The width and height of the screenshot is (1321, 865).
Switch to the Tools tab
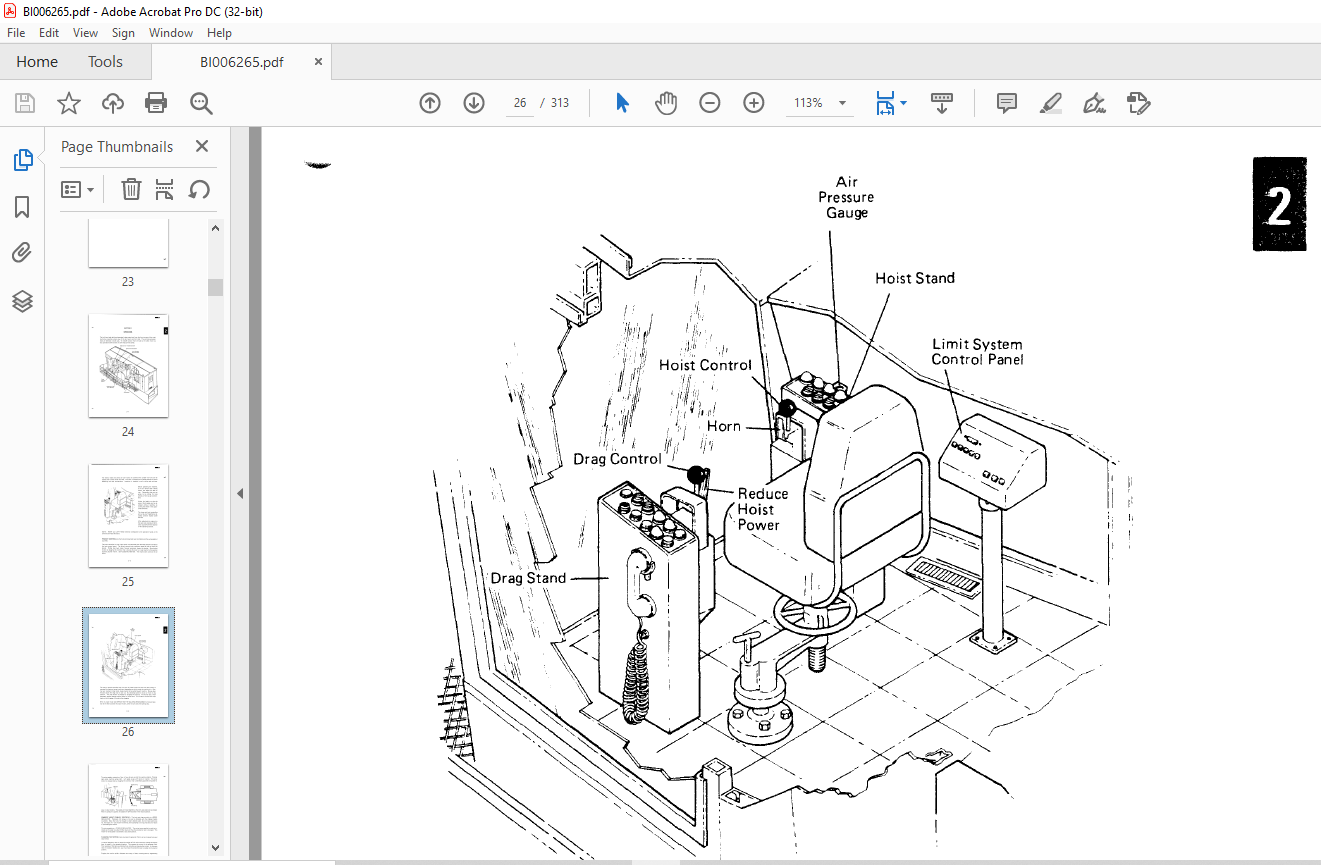(x=105, y=62)
